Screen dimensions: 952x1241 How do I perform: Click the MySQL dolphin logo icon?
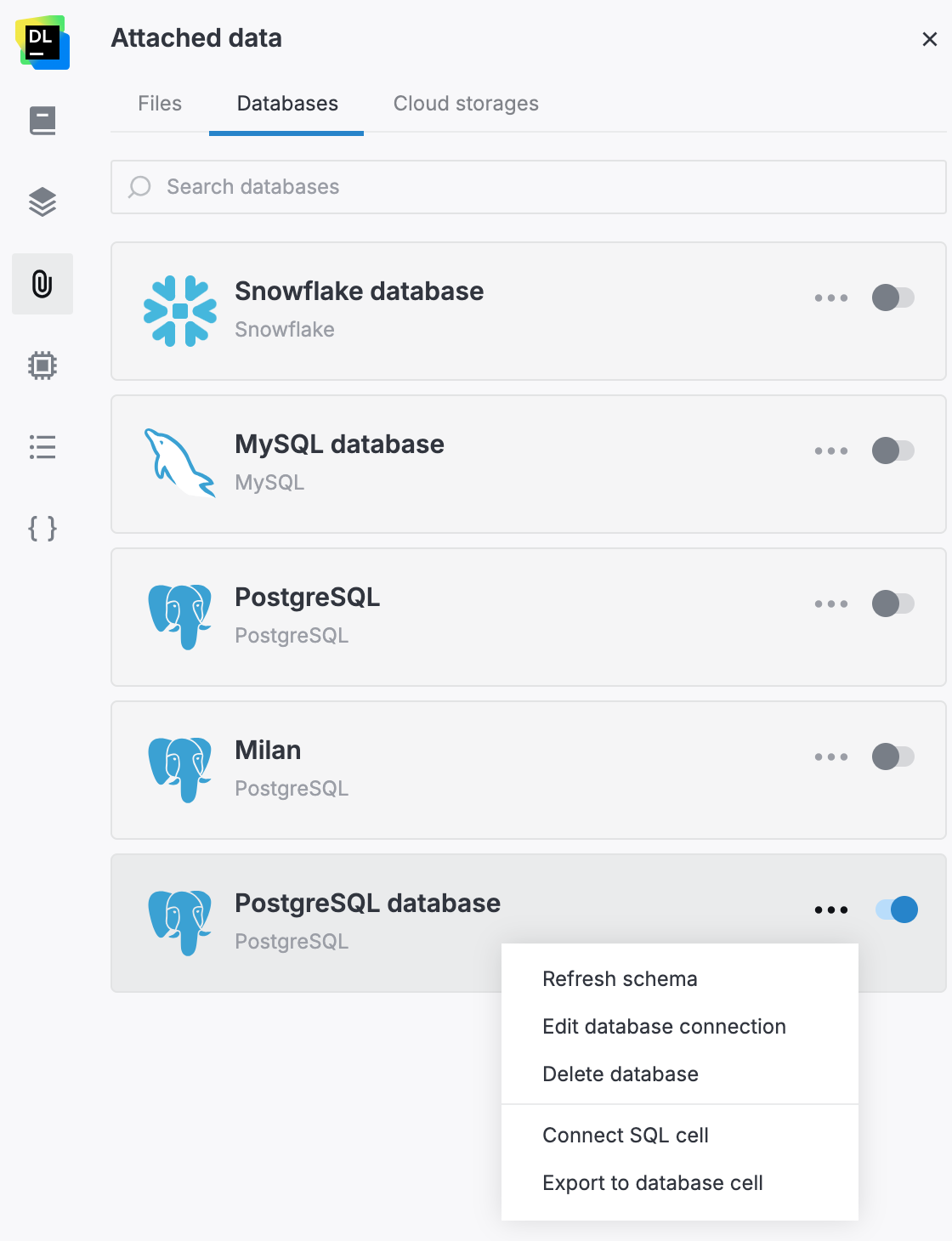[179, 462]
